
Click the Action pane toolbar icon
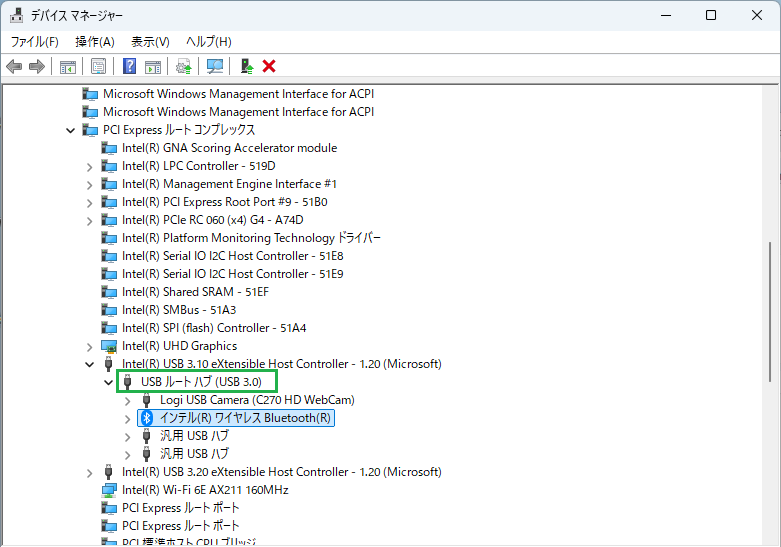(153, 66)
